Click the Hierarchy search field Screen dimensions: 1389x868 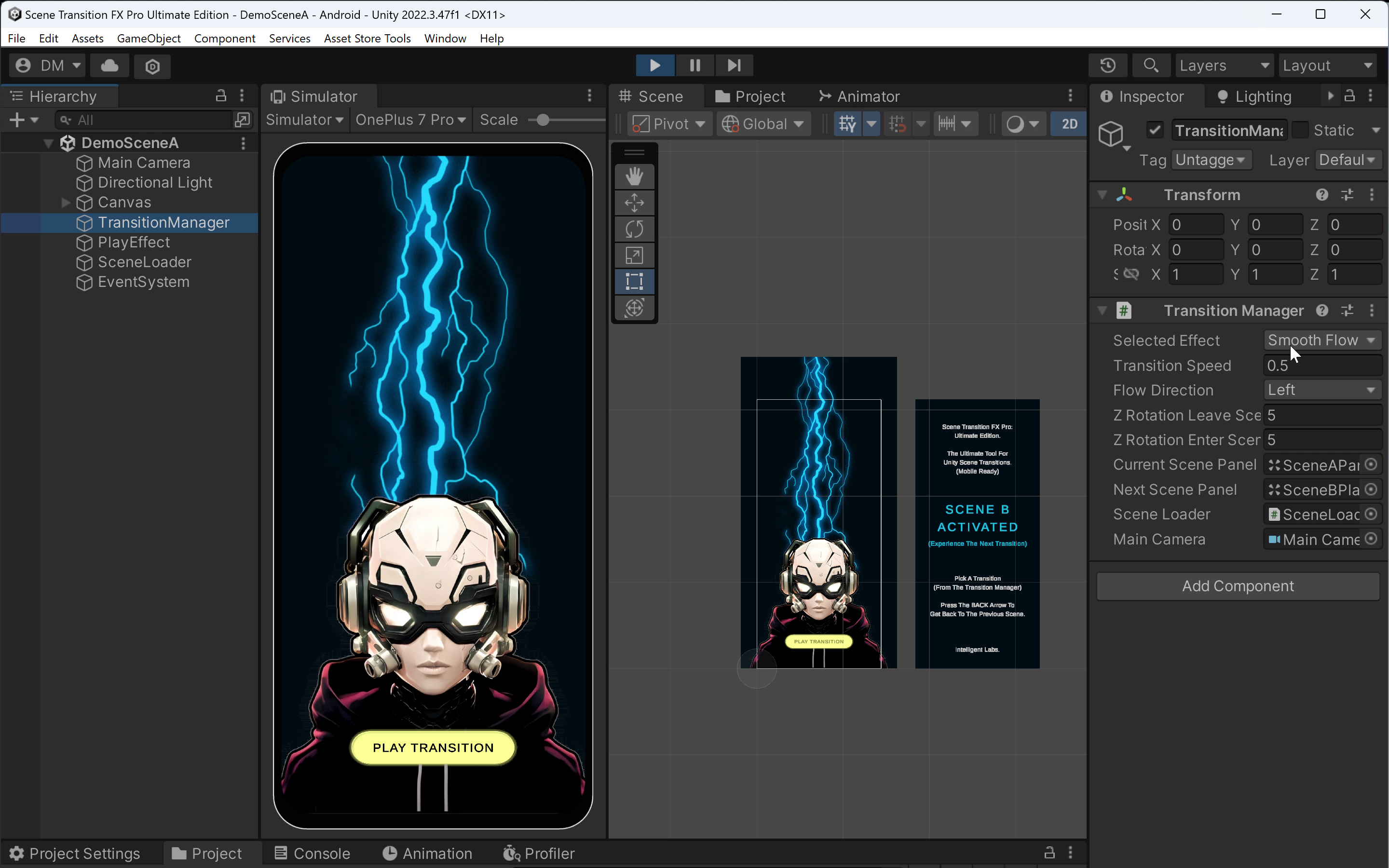pos(144,120)
